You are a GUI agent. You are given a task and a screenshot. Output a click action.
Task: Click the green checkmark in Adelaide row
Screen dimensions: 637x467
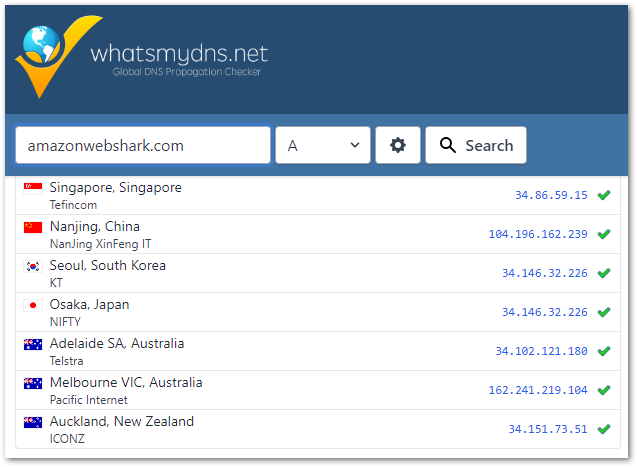[604, 351]
